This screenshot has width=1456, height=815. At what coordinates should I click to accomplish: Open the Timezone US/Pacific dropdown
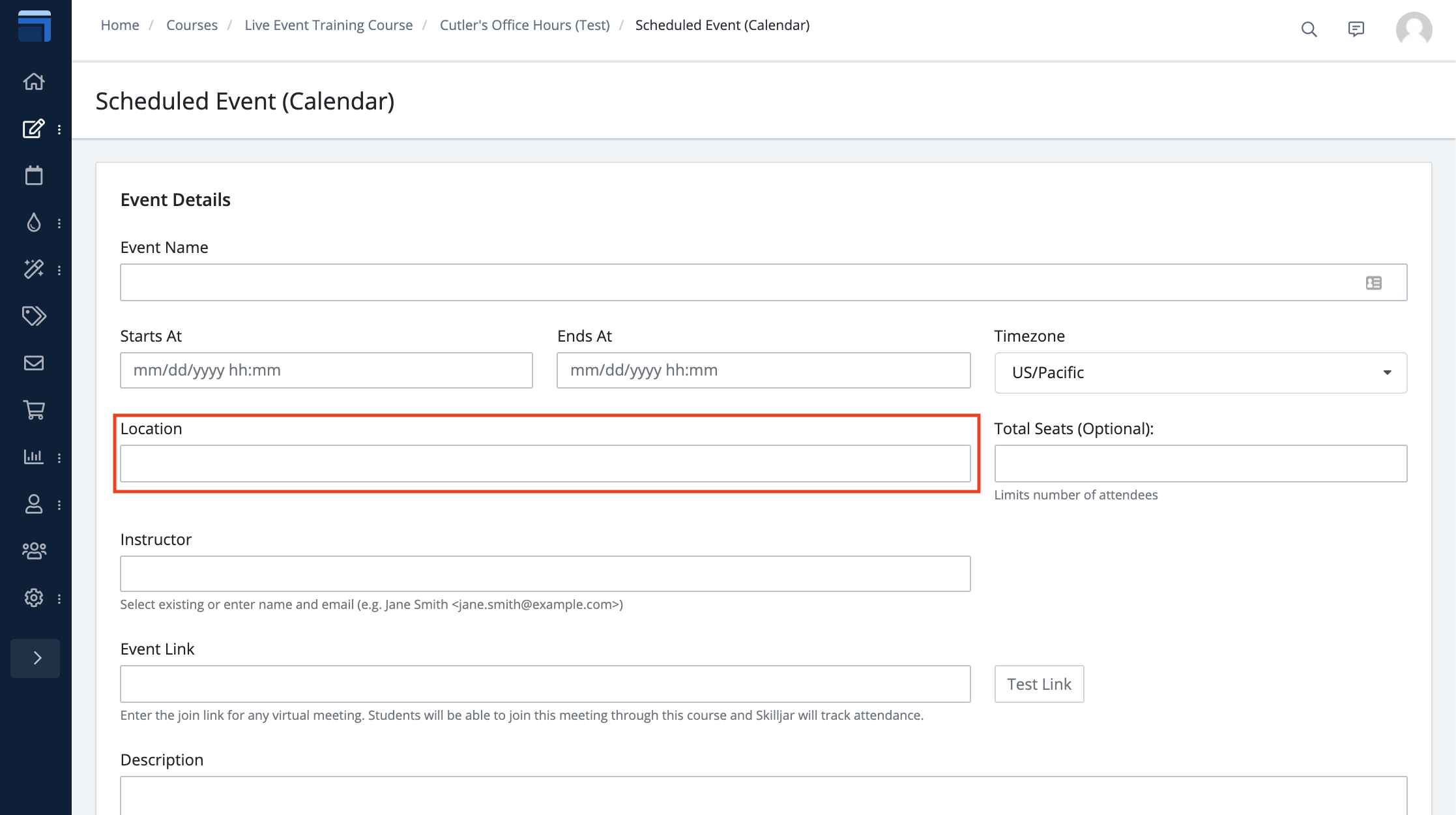[1201, 373]
